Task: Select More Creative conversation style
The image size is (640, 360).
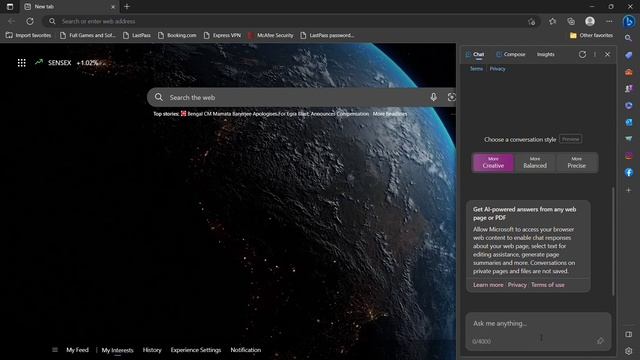Action: [x=493, y=162]
